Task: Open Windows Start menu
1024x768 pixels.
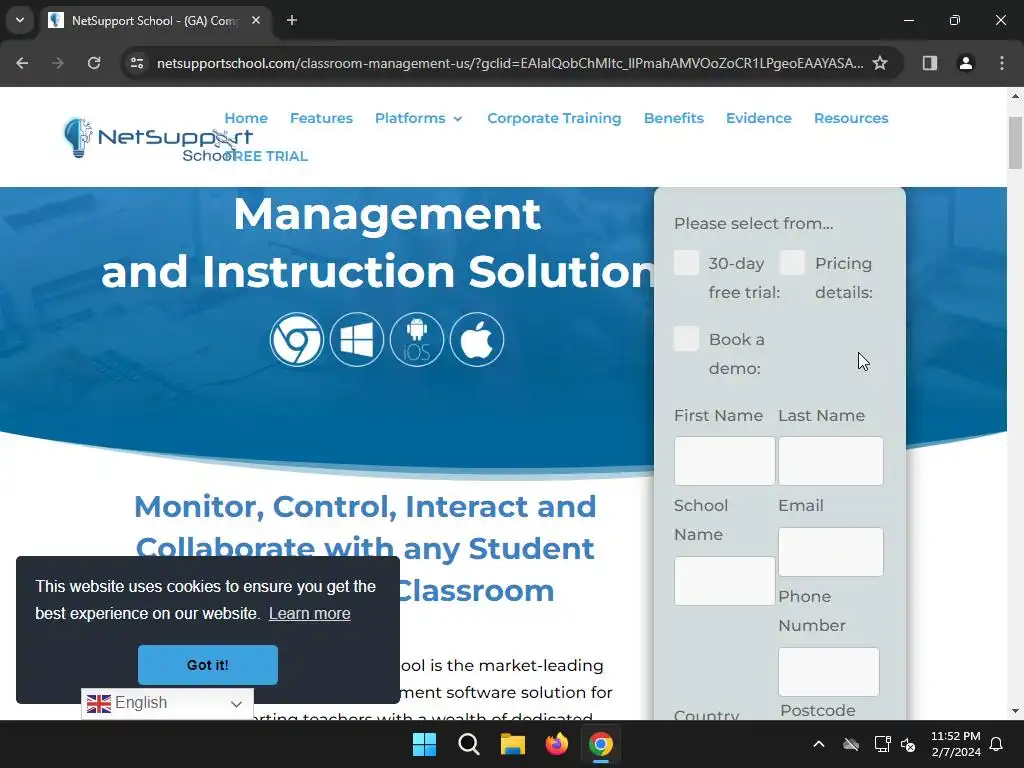Action: [x=424, y=744]
